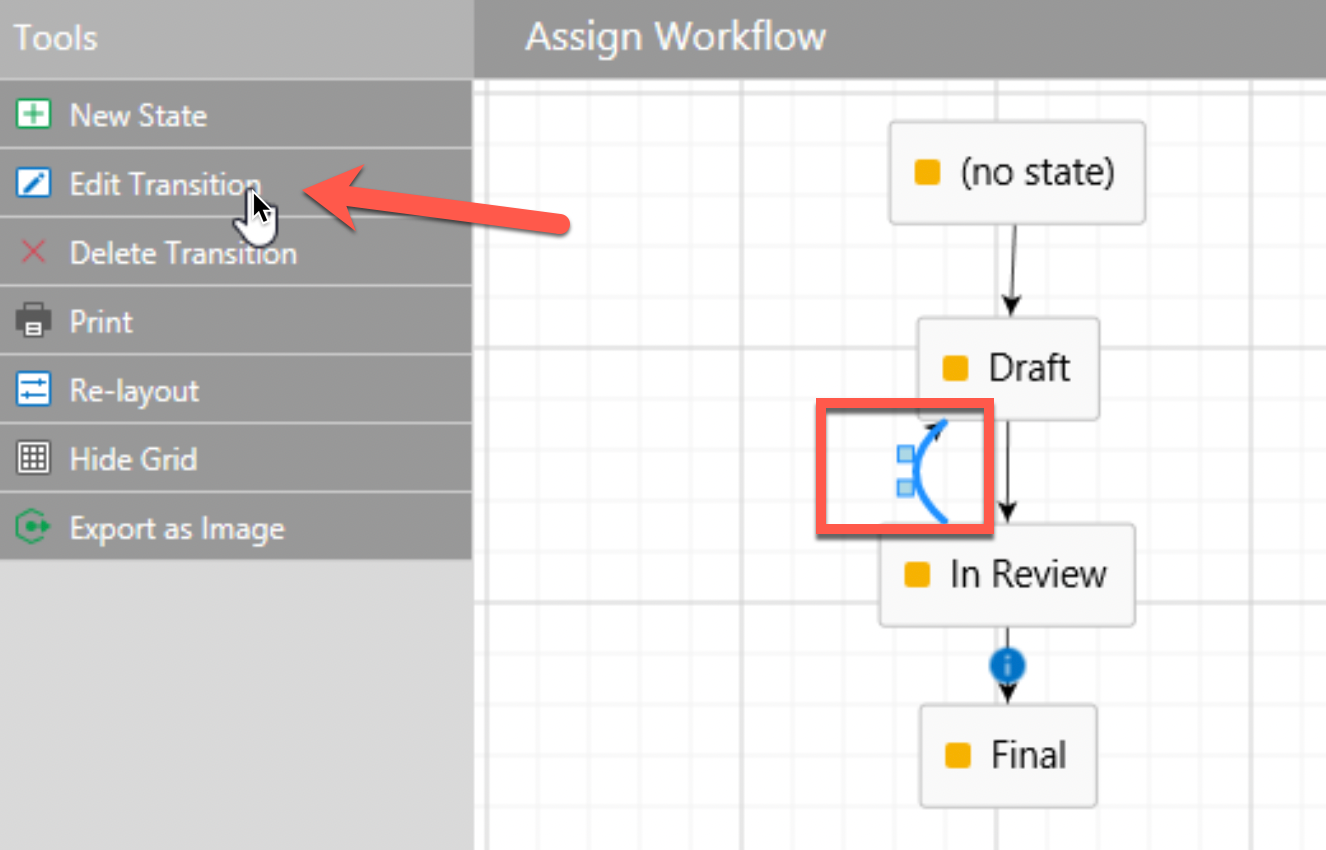Viewport: 1326px width, 850px height.
Task: Select the Draft workflow state
Action: pyautogui.click(x=1008, y=368)
